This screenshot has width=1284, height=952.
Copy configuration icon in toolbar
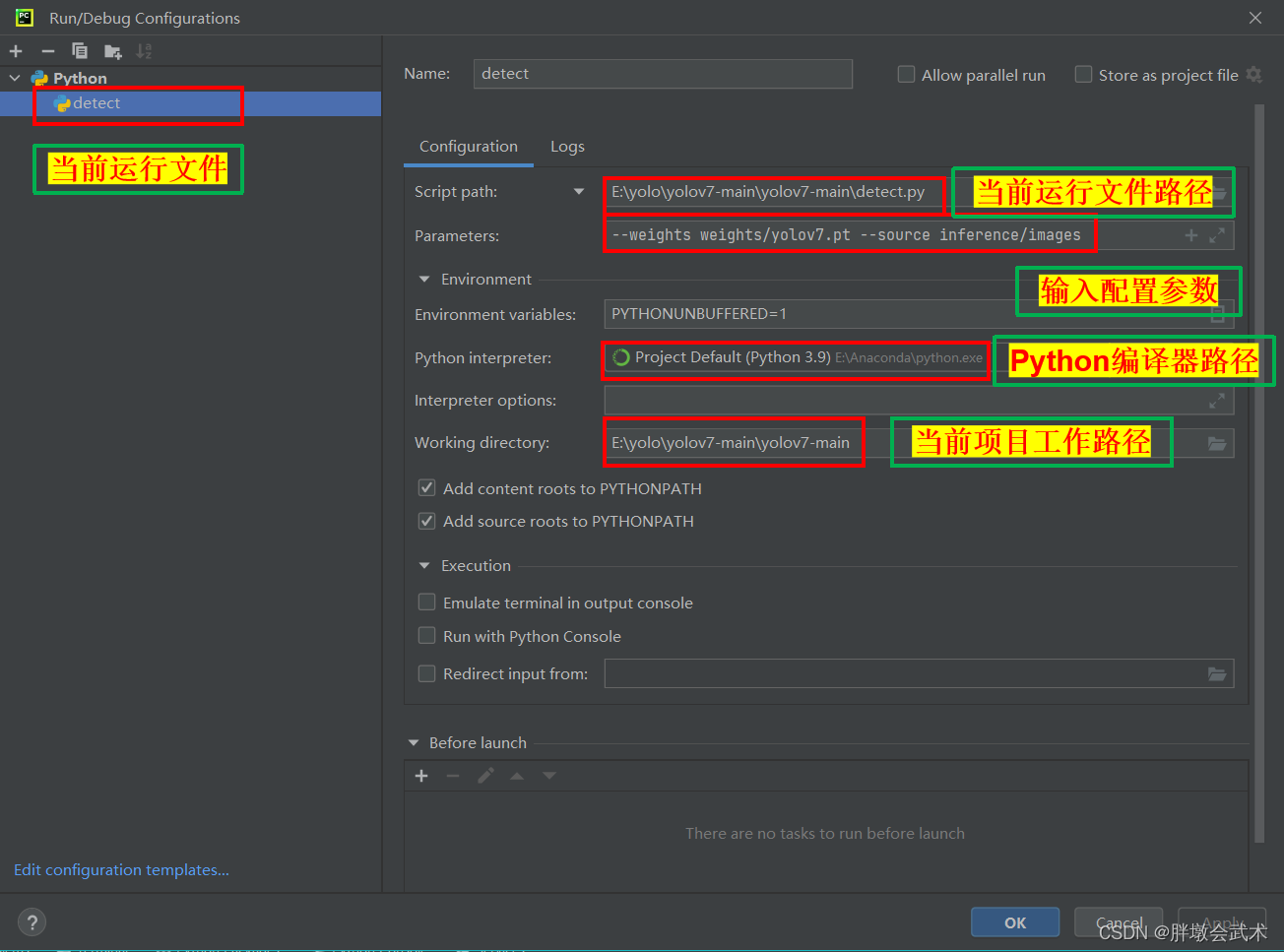click(x=80, y=51)
